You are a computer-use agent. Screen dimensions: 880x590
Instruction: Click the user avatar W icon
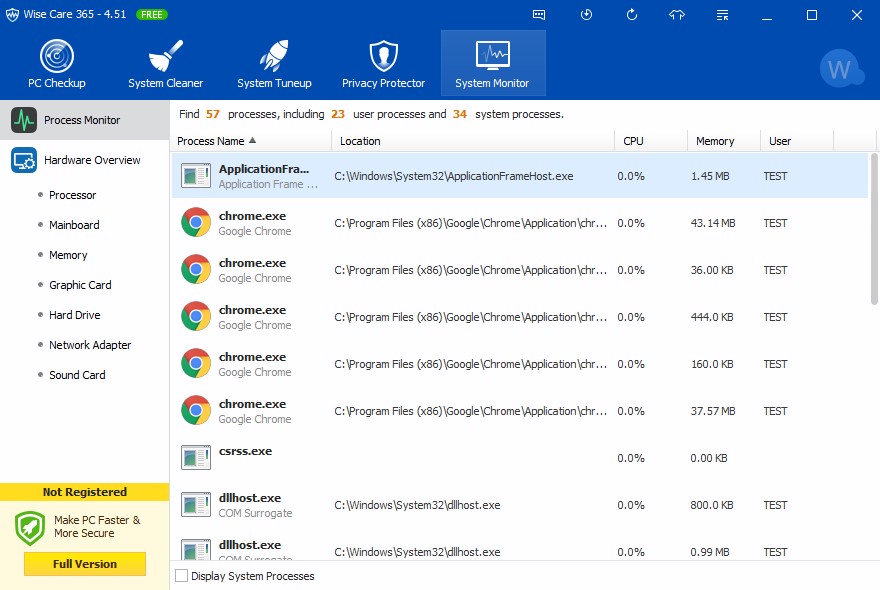840,68
